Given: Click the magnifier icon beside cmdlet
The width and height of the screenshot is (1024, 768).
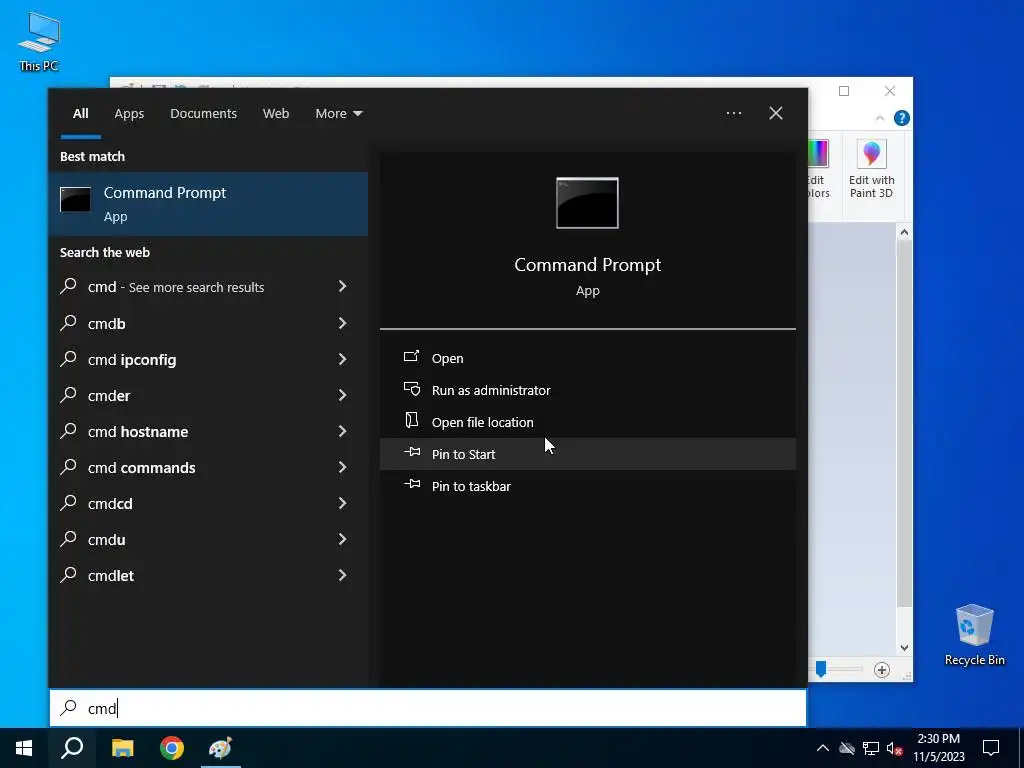Looking at the screenshot, I should pos(69,574).
